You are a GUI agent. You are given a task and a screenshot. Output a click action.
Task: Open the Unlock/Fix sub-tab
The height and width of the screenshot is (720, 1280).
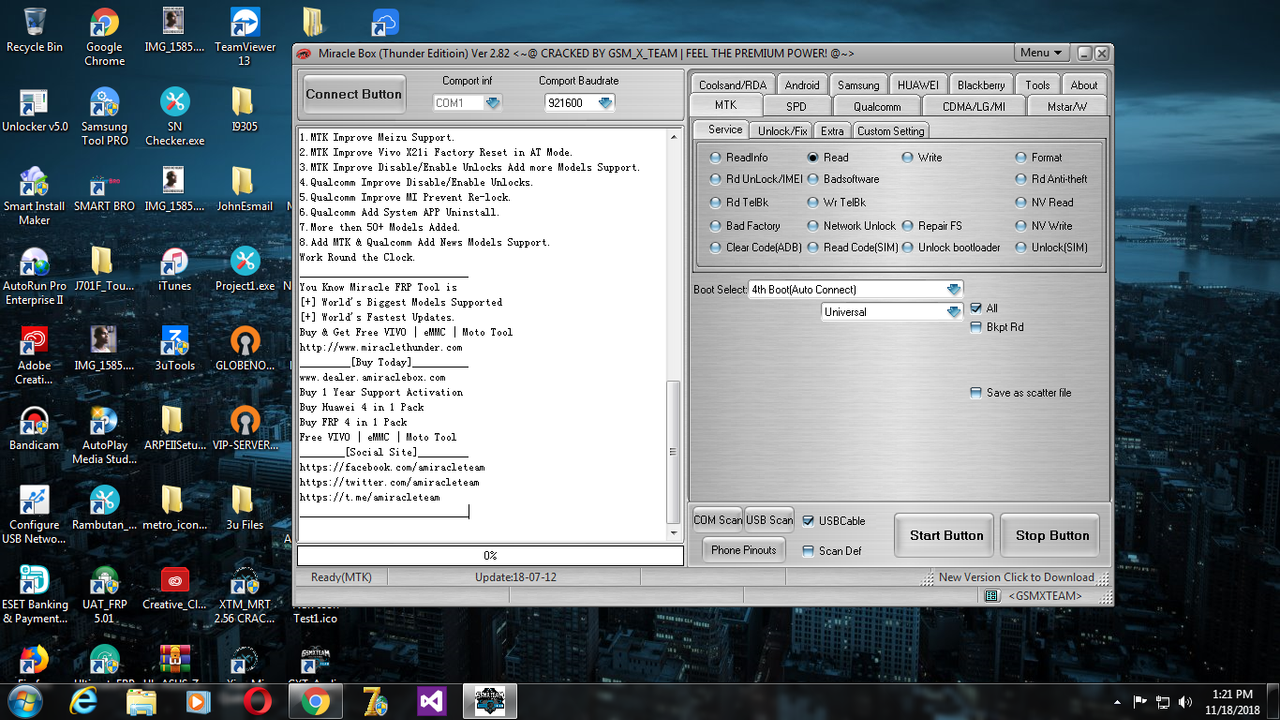(782, 131)
